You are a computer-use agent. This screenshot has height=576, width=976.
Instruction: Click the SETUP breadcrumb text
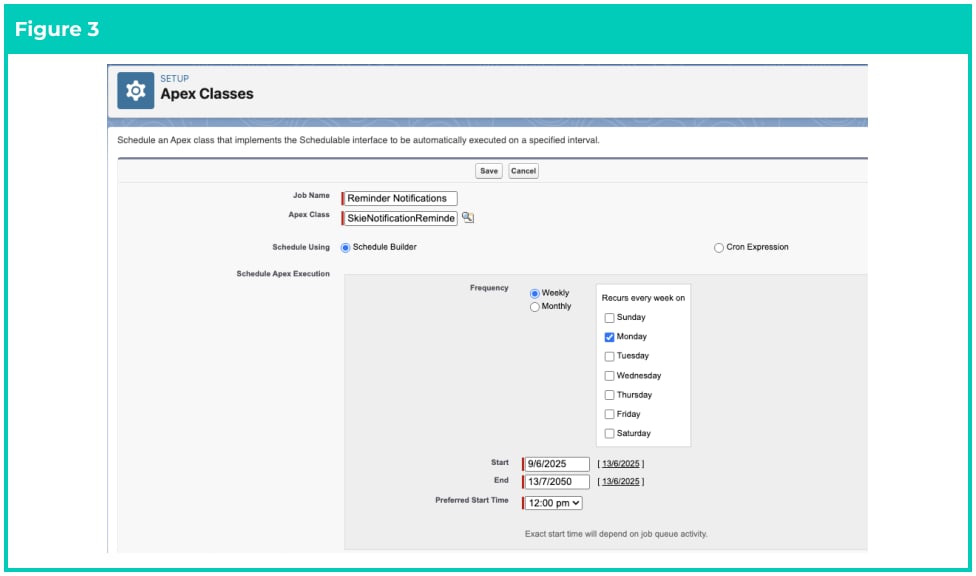174,78
